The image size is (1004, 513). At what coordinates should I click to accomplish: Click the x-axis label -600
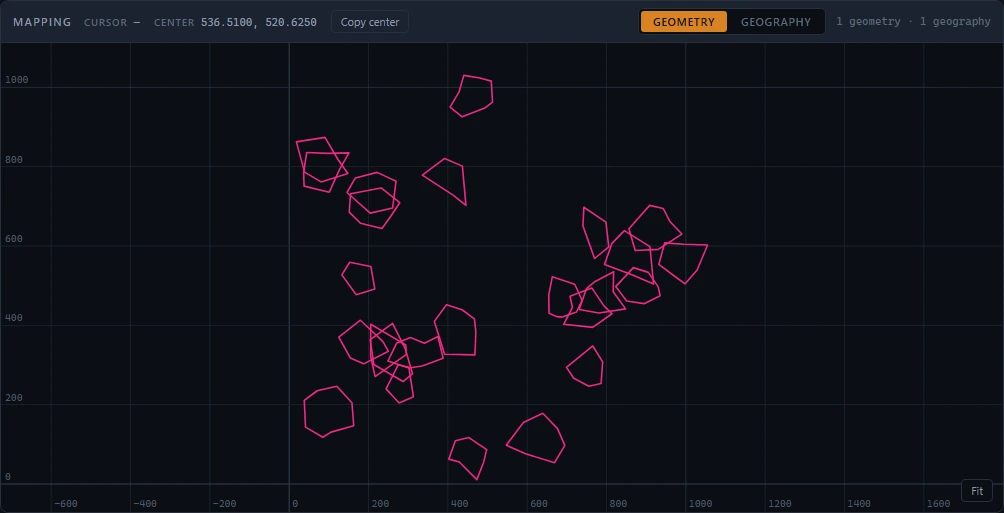pos(66,504)
